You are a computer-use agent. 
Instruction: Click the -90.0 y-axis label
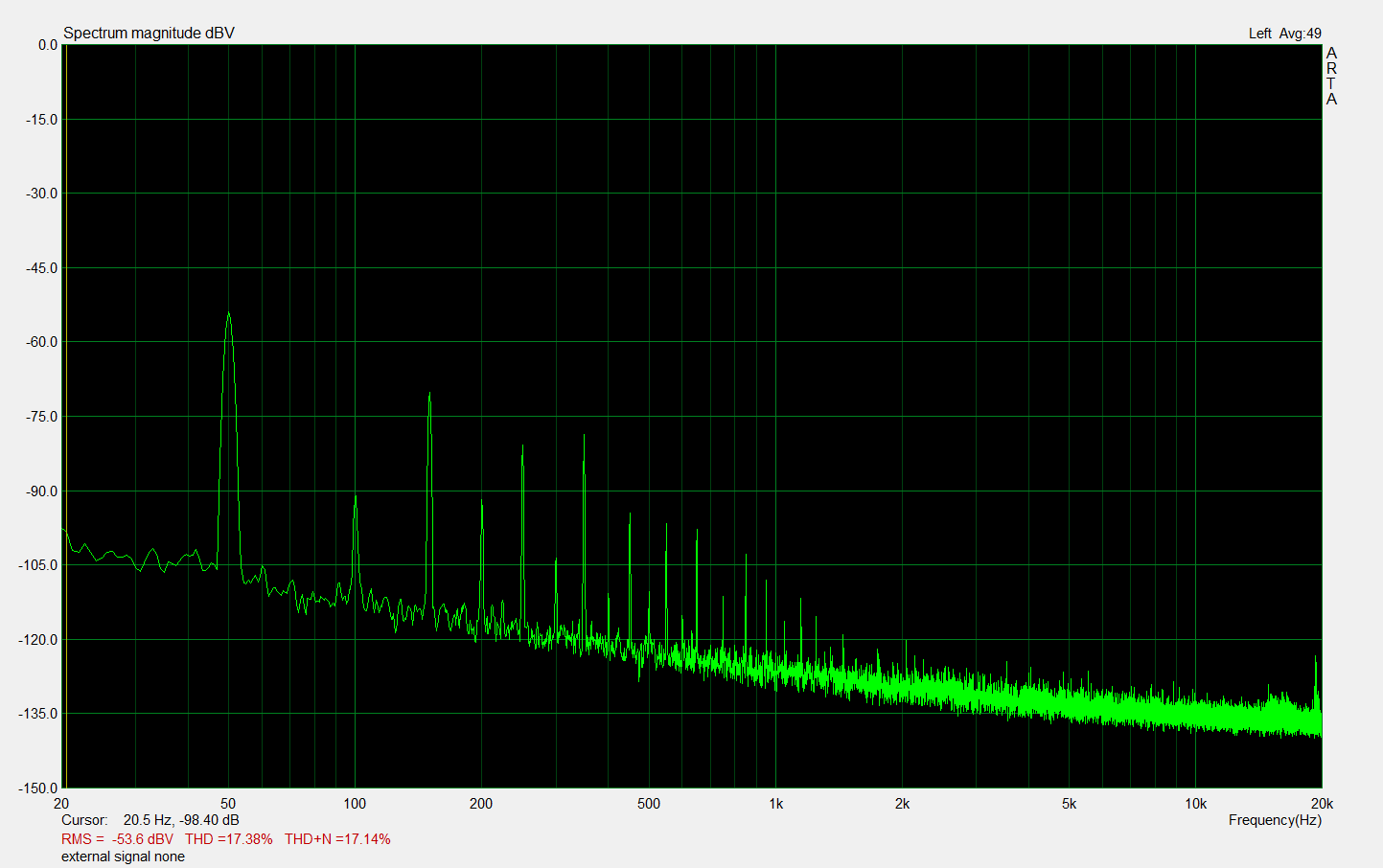42,491
